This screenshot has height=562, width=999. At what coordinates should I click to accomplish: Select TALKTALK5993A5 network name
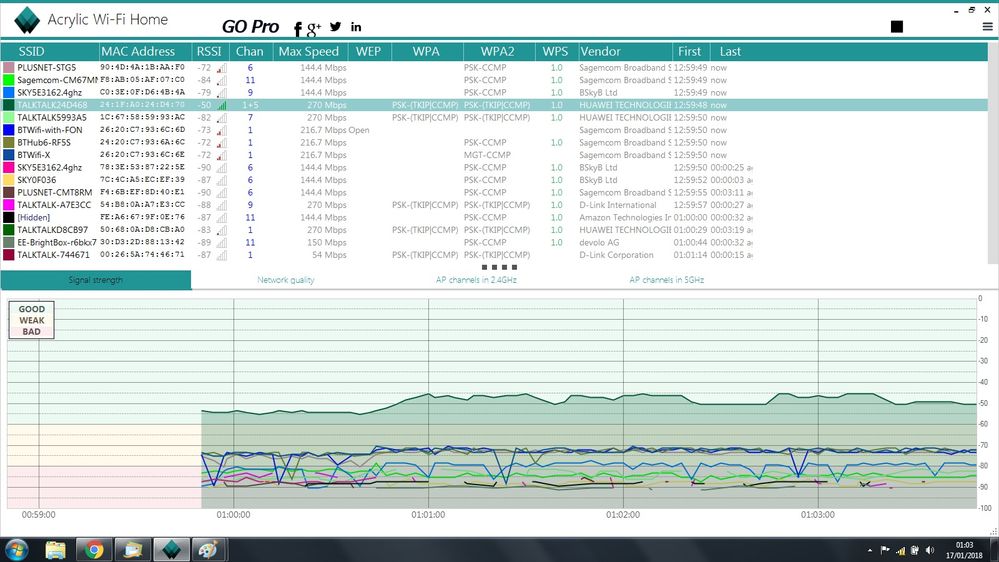[x=52, y=117]
